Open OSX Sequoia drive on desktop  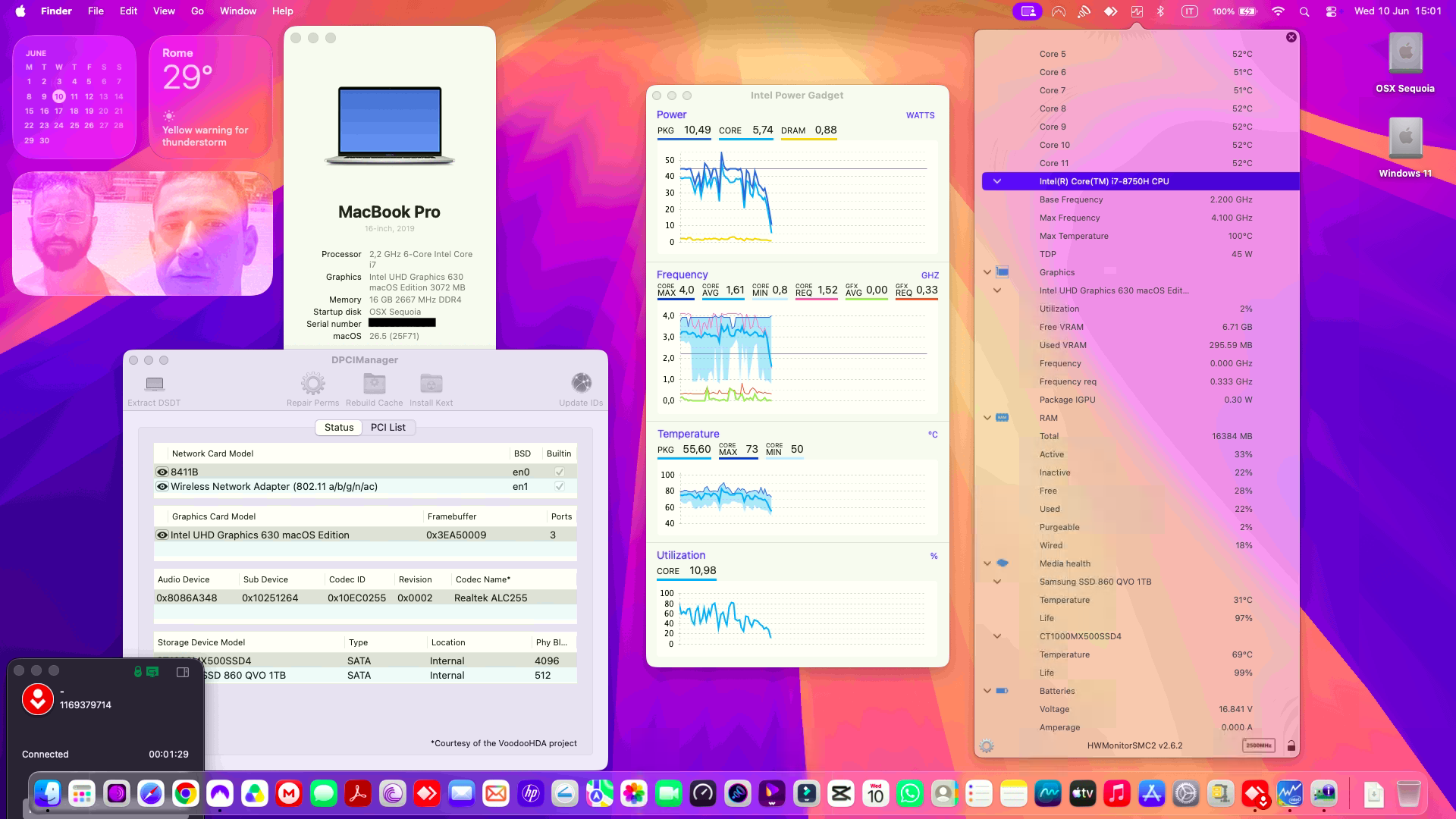tap(1405, 63)
